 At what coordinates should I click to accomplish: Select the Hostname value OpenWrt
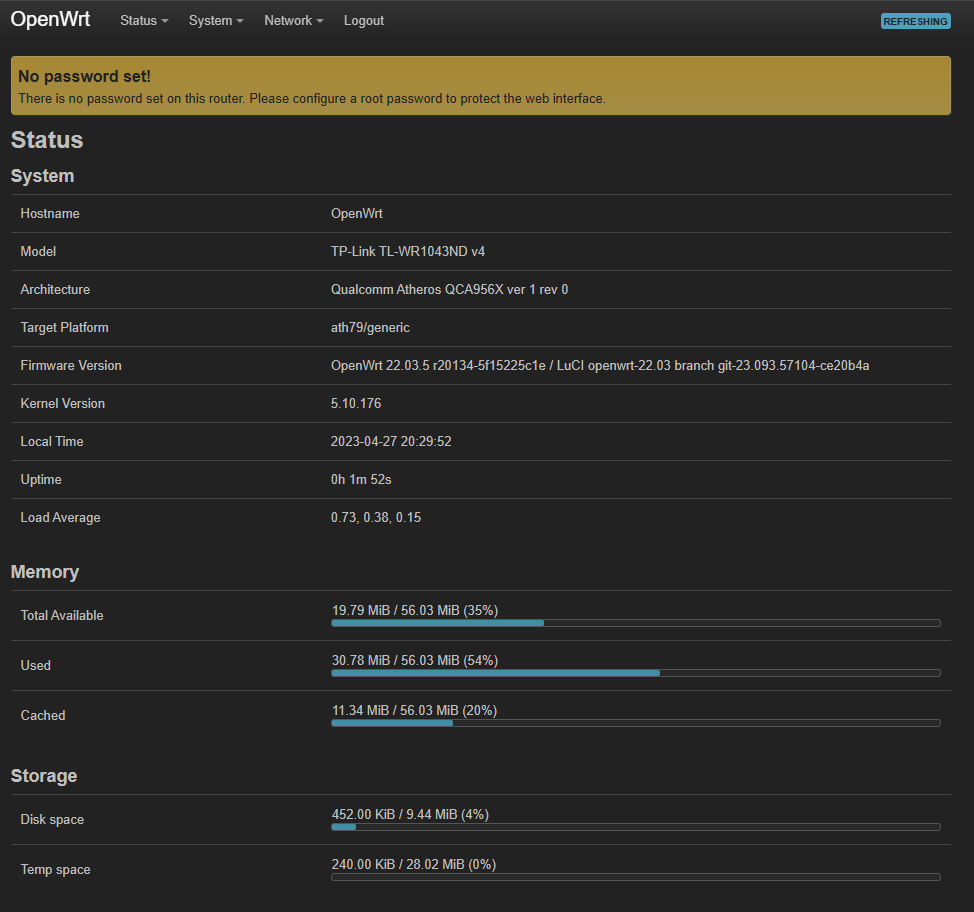coord(357,214)
